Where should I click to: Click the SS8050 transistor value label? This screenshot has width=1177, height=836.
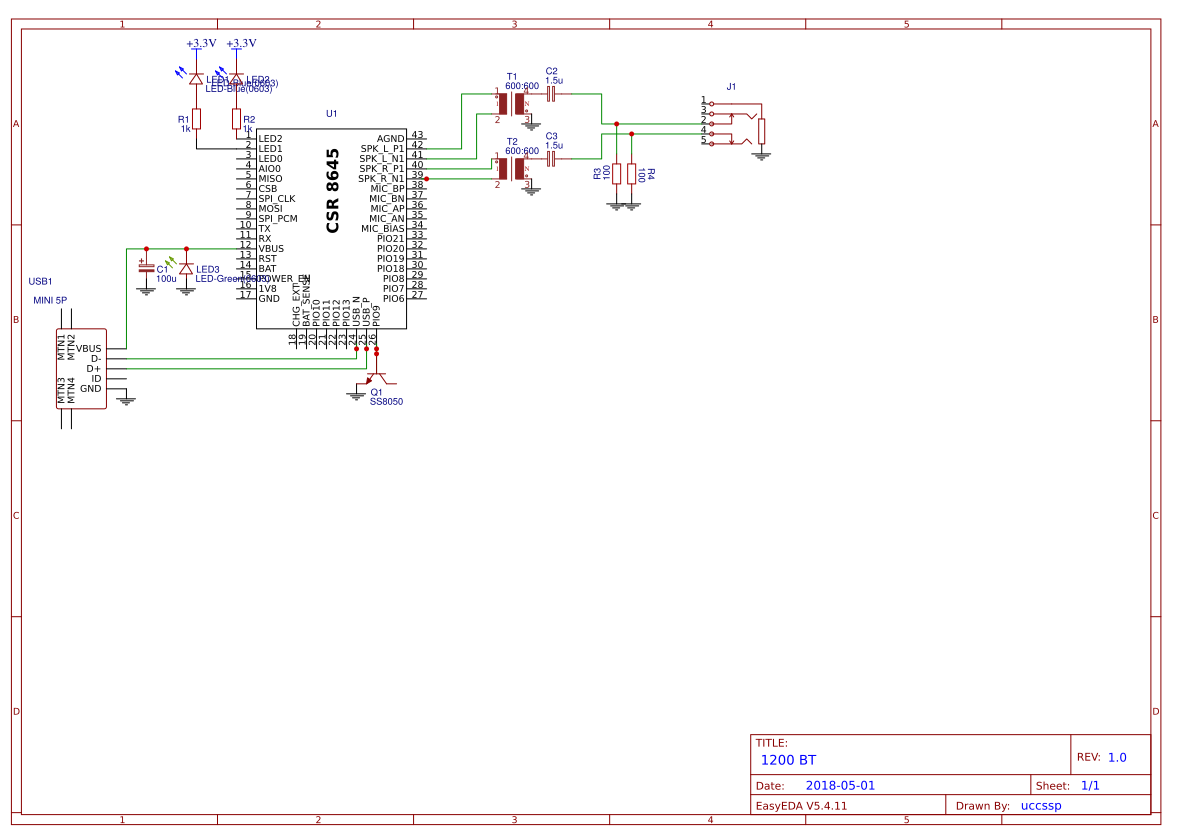pos(386,401)
